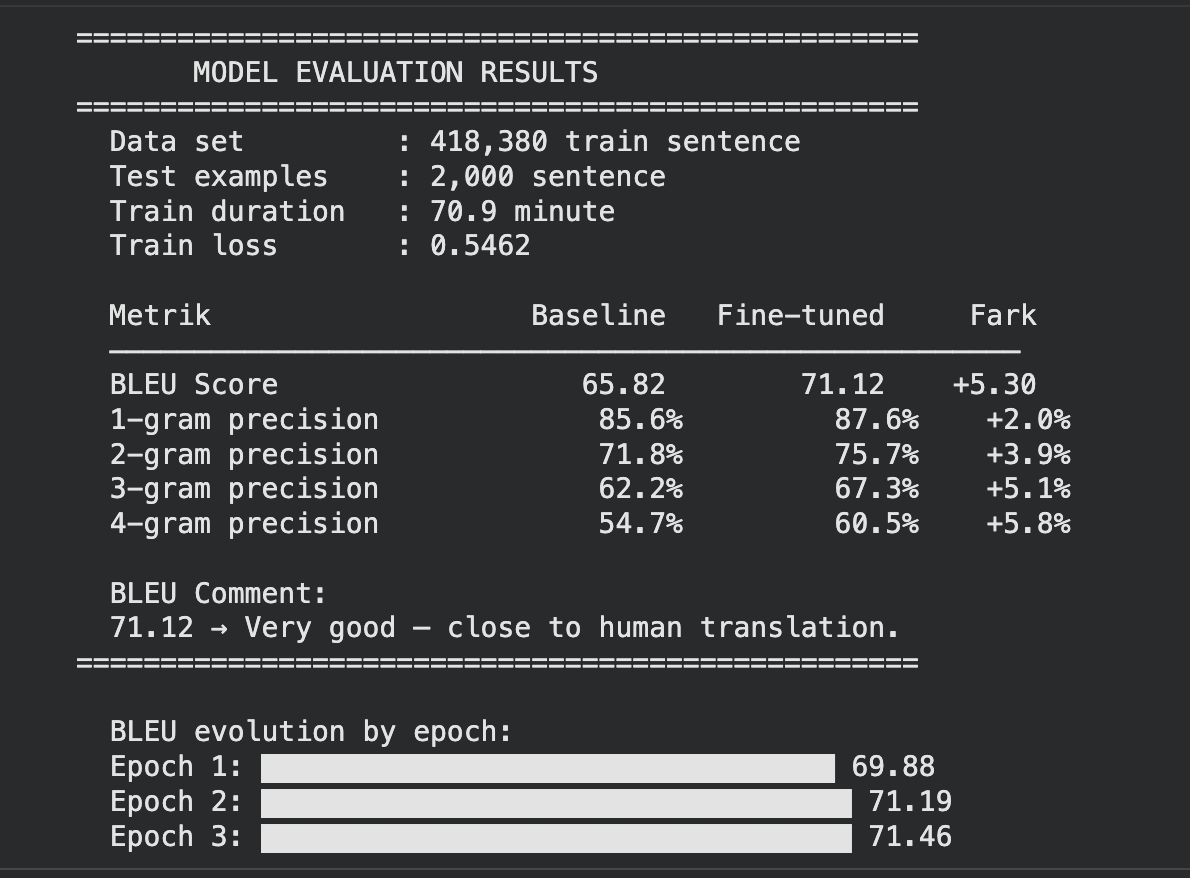Viewport: 1190px width, 878px height.
Task: Click the 1-gram precision row label
Action: click(244, 420)
